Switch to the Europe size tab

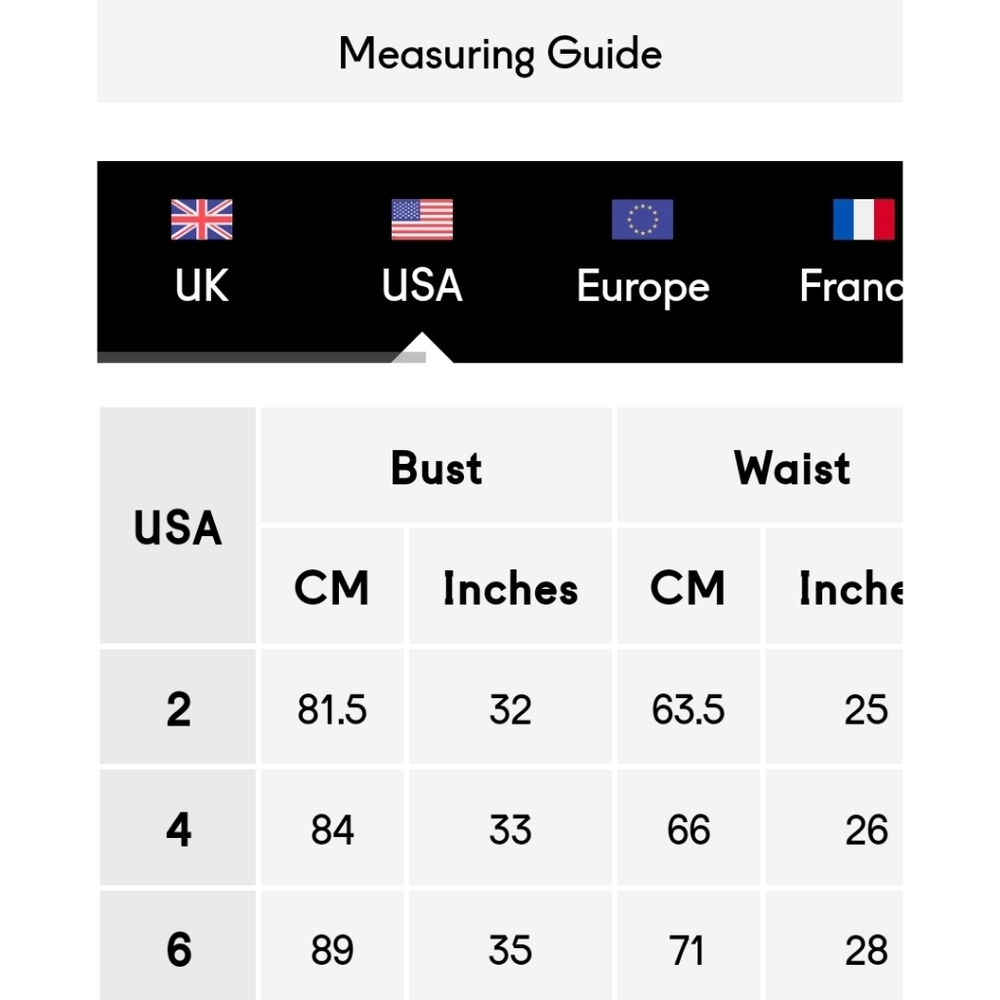pos(643,287)
